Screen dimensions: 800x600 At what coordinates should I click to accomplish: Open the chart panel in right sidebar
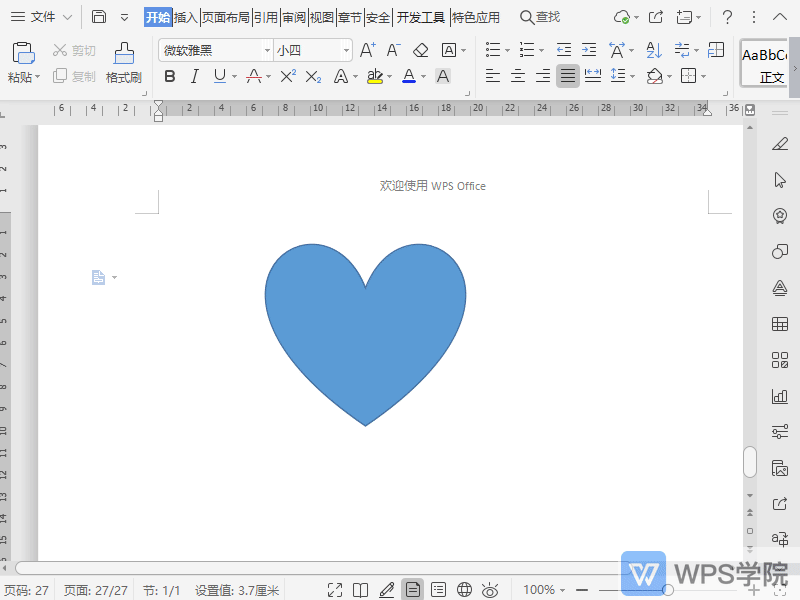[780, 396]
